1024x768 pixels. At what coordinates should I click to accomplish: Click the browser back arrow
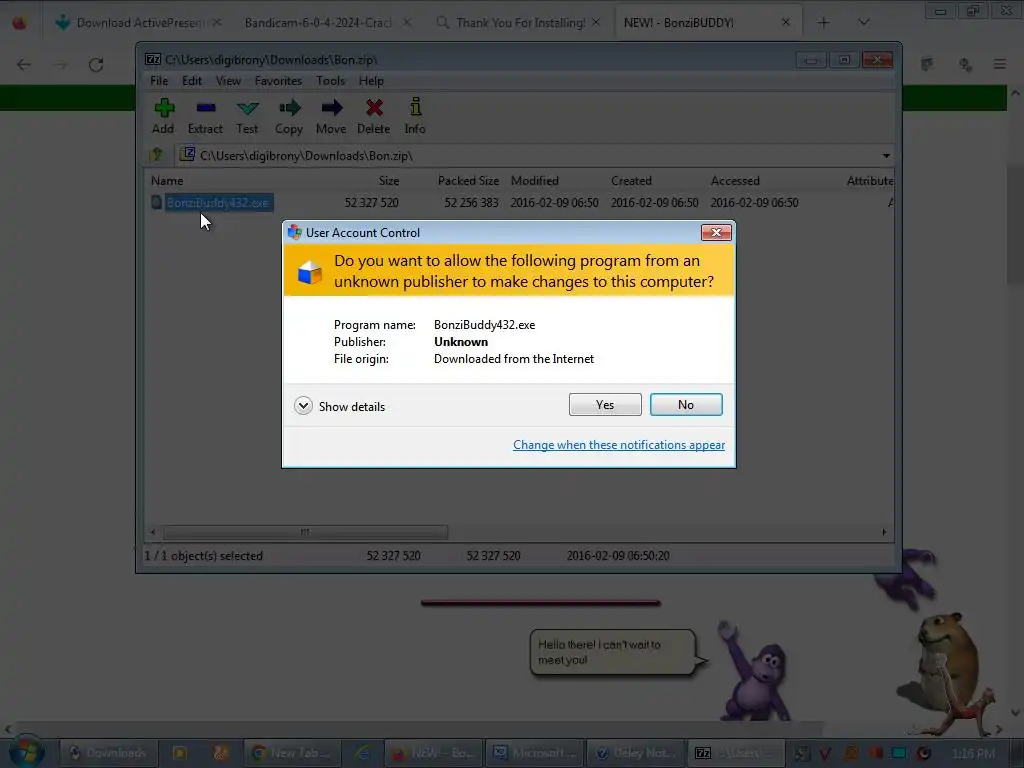click(24, 65)
